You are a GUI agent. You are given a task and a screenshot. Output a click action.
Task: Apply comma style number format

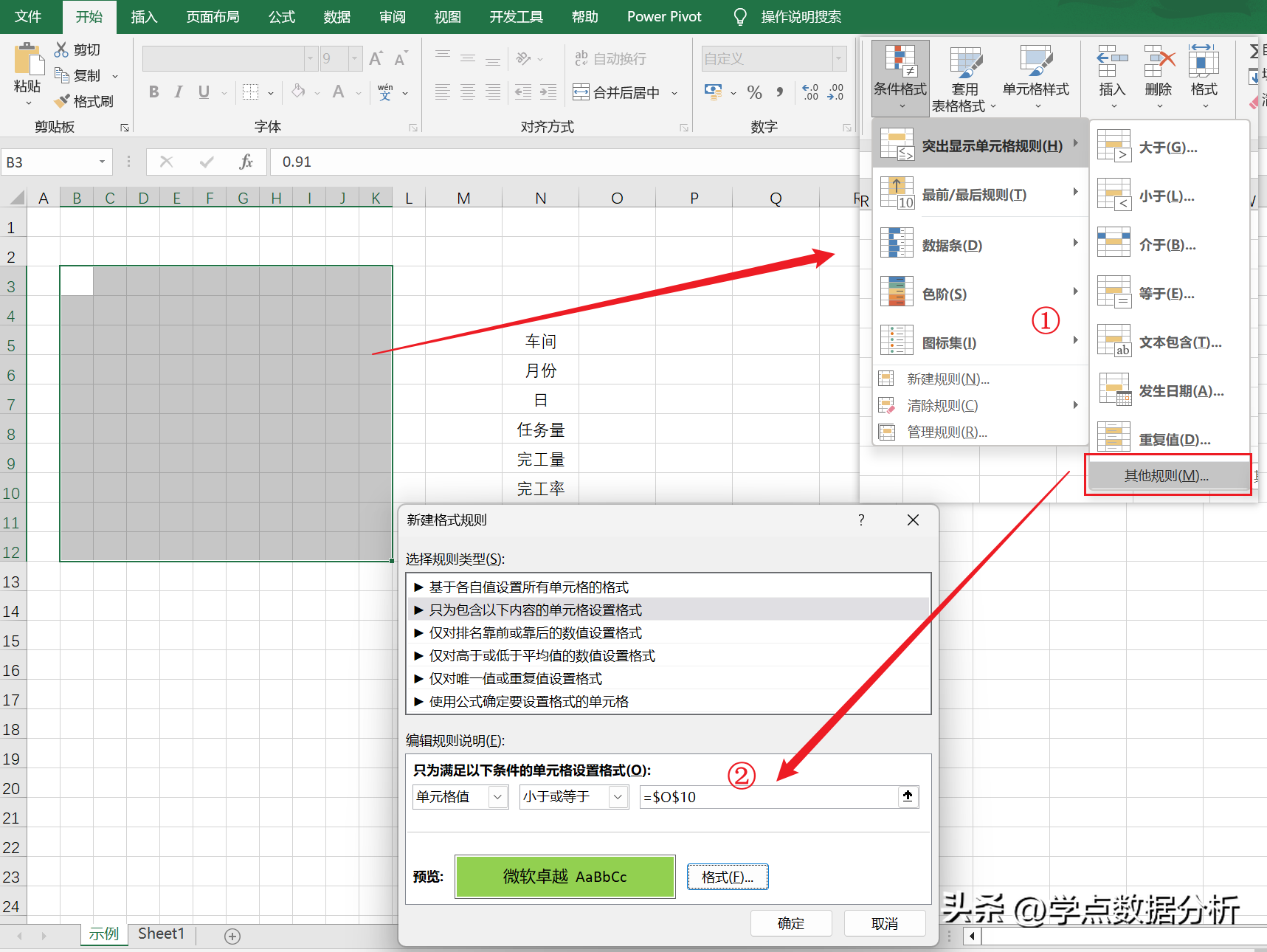780,92
